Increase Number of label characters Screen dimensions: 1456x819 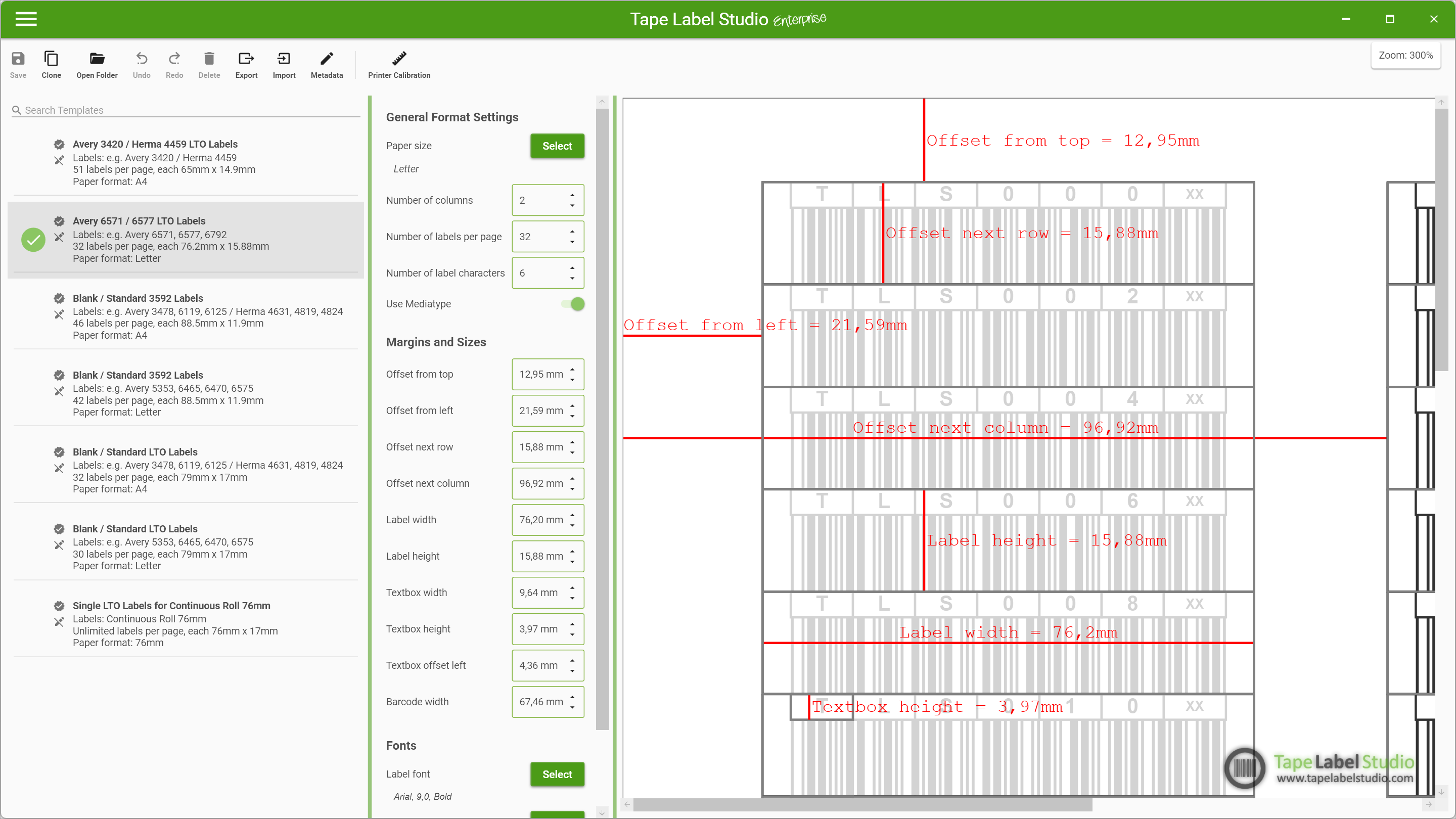572,268
